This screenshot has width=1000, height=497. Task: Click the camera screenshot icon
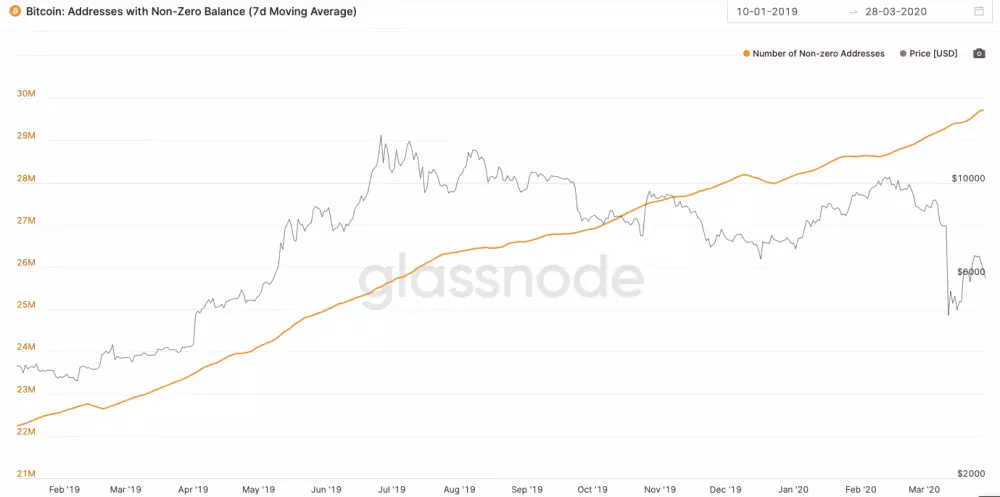tap(979, 53)
